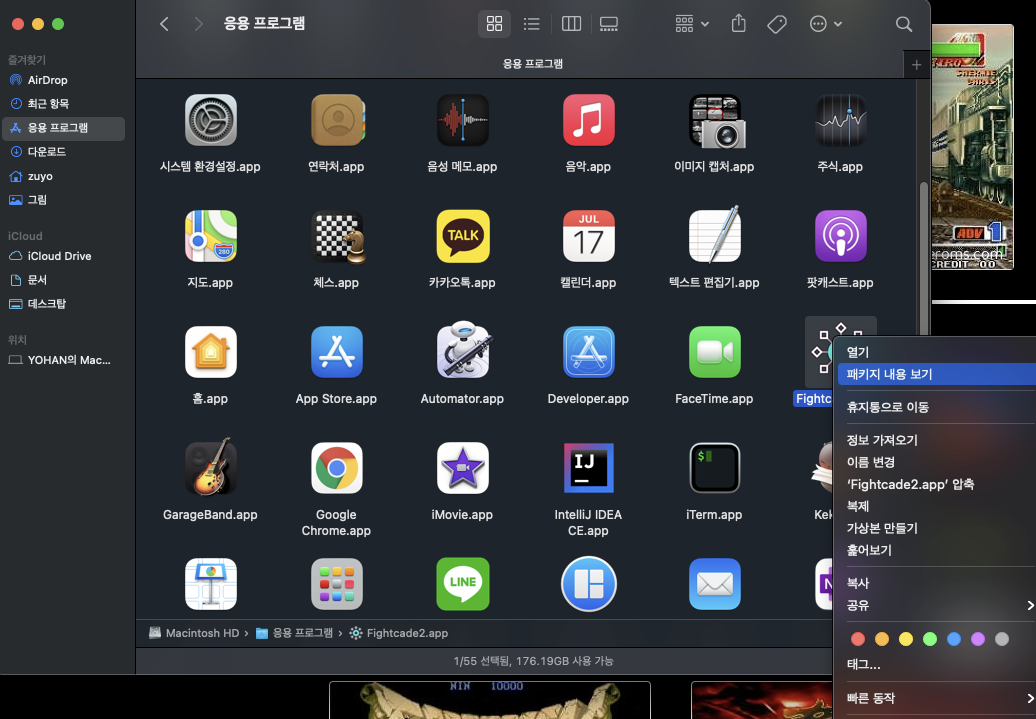1036x719 pixels.
Task: Select the 이미지 캡처.app icon
Action: 716,121
